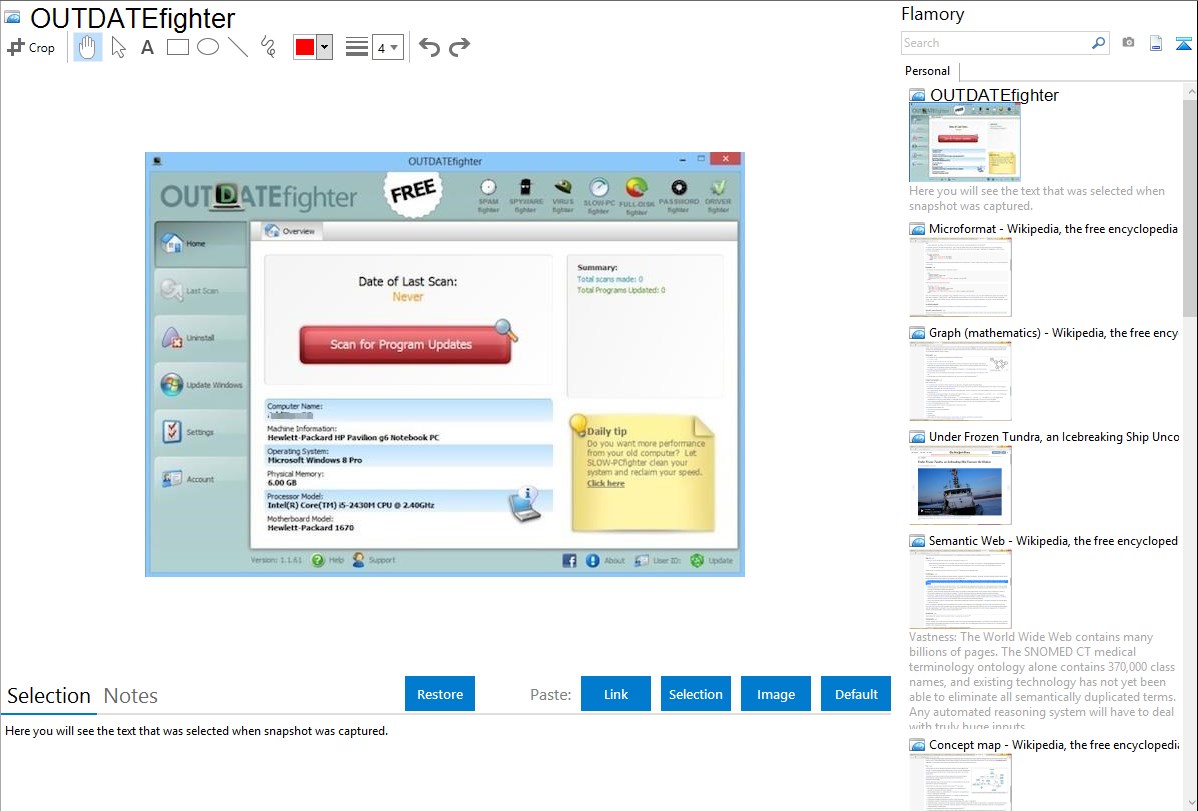Click the new page document icon

(1156, 43)
